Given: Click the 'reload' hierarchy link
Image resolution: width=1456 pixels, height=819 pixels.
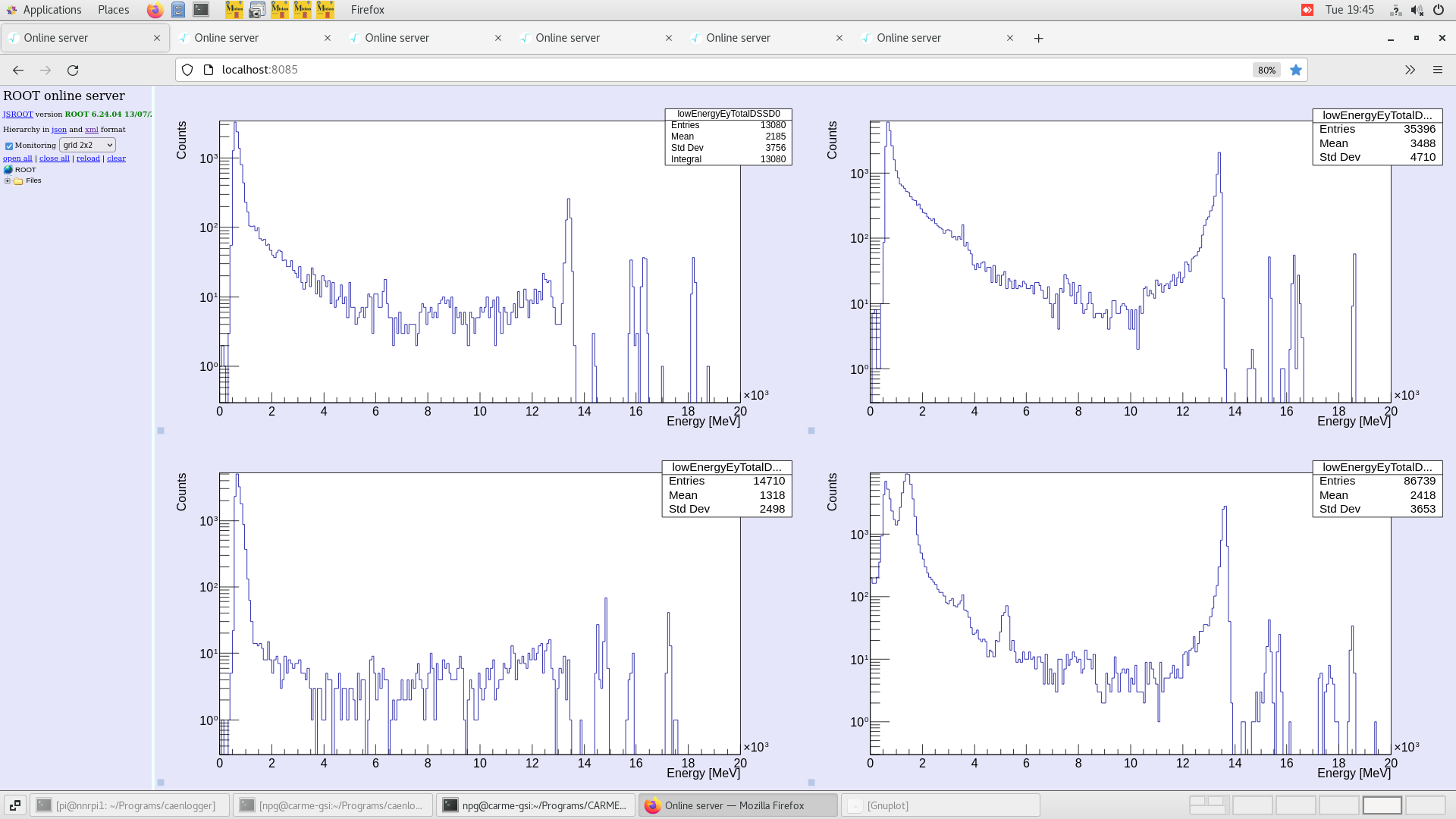Looking at the screenshot, I should pos(88,158).
